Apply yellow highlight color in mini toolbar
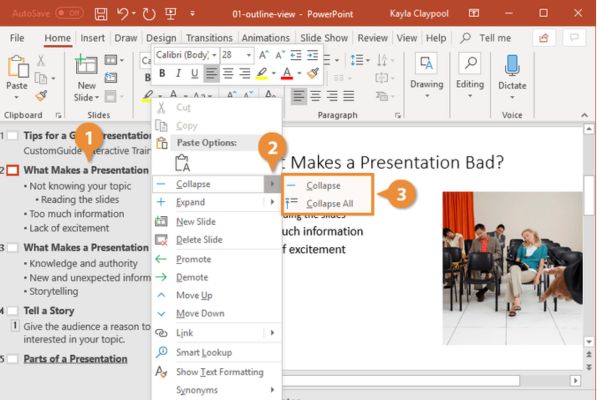The image size is (600, 400). [x=262, y=73]
